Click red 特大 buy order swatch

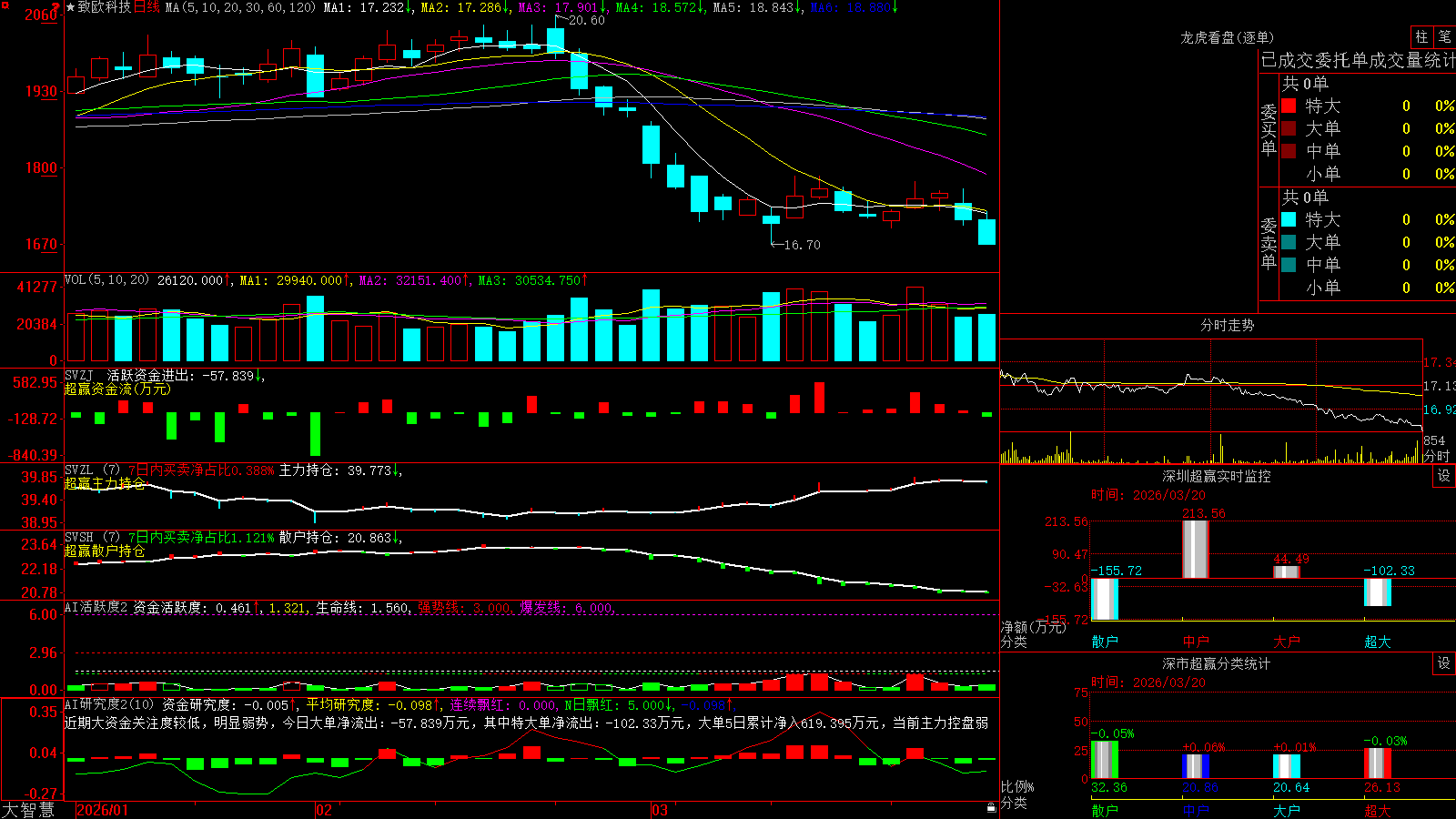click(1289, 106)
